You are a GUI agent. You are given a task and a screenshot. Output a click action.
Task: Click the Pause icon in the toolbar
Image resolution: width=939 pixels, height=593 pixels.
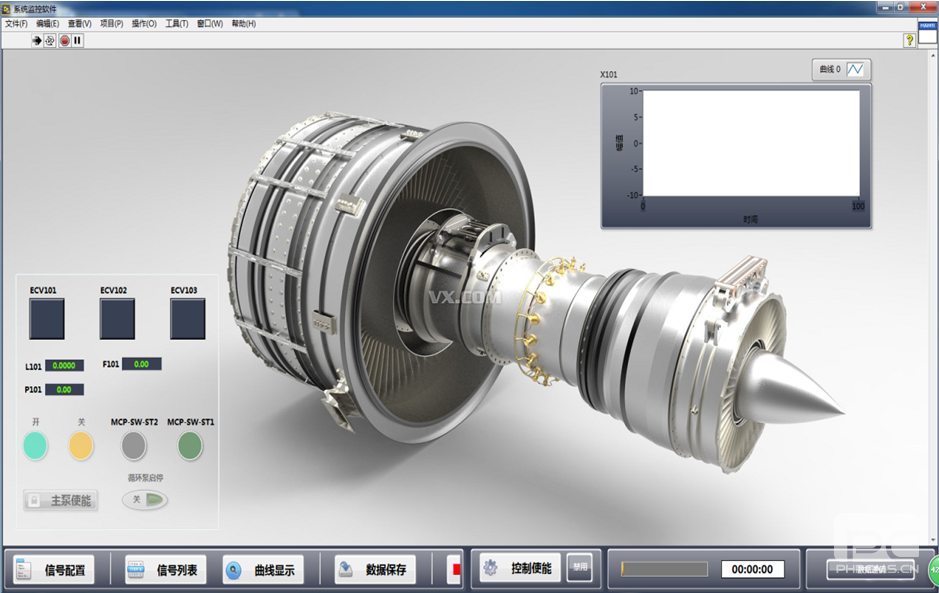click(x=77, y=41)
